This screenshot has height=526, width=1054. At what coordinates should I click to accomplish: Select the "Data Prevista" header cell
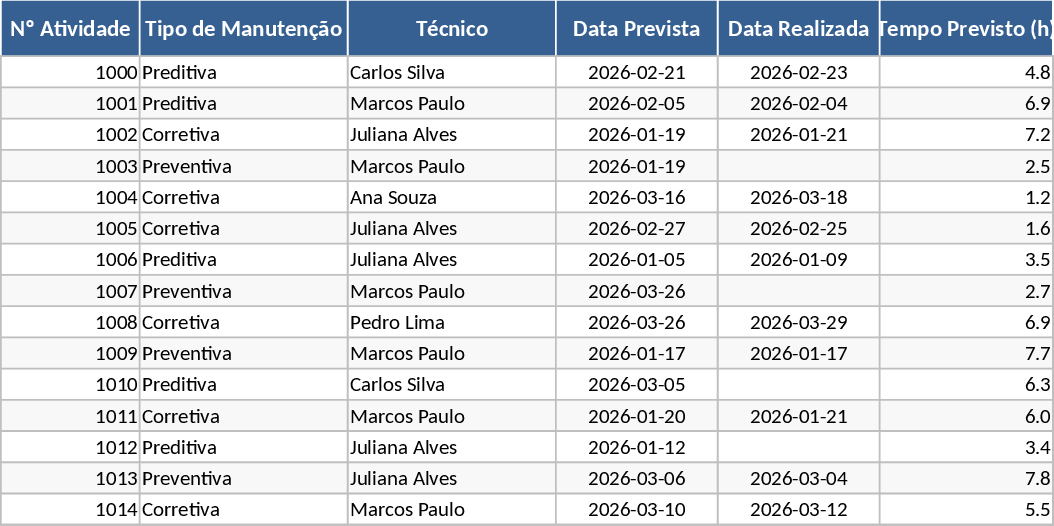click(636, 29)
